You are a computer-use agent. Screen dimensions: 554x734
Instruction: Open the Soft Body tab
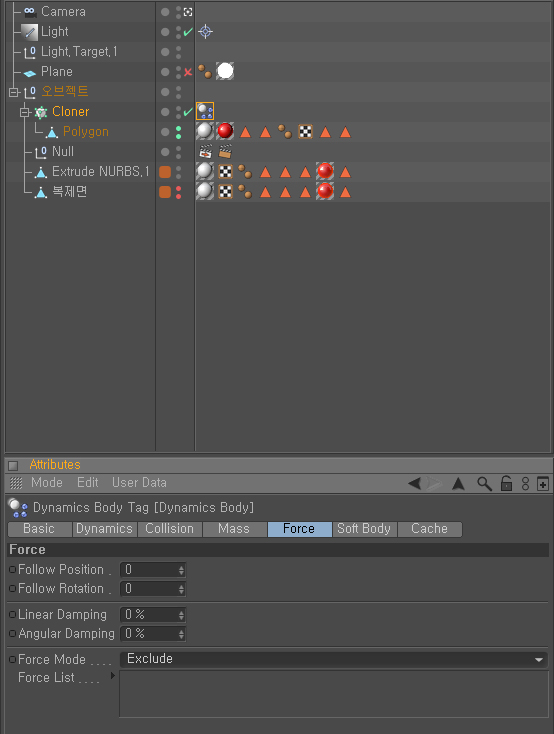pyautogui.click(x=364, y=529)
